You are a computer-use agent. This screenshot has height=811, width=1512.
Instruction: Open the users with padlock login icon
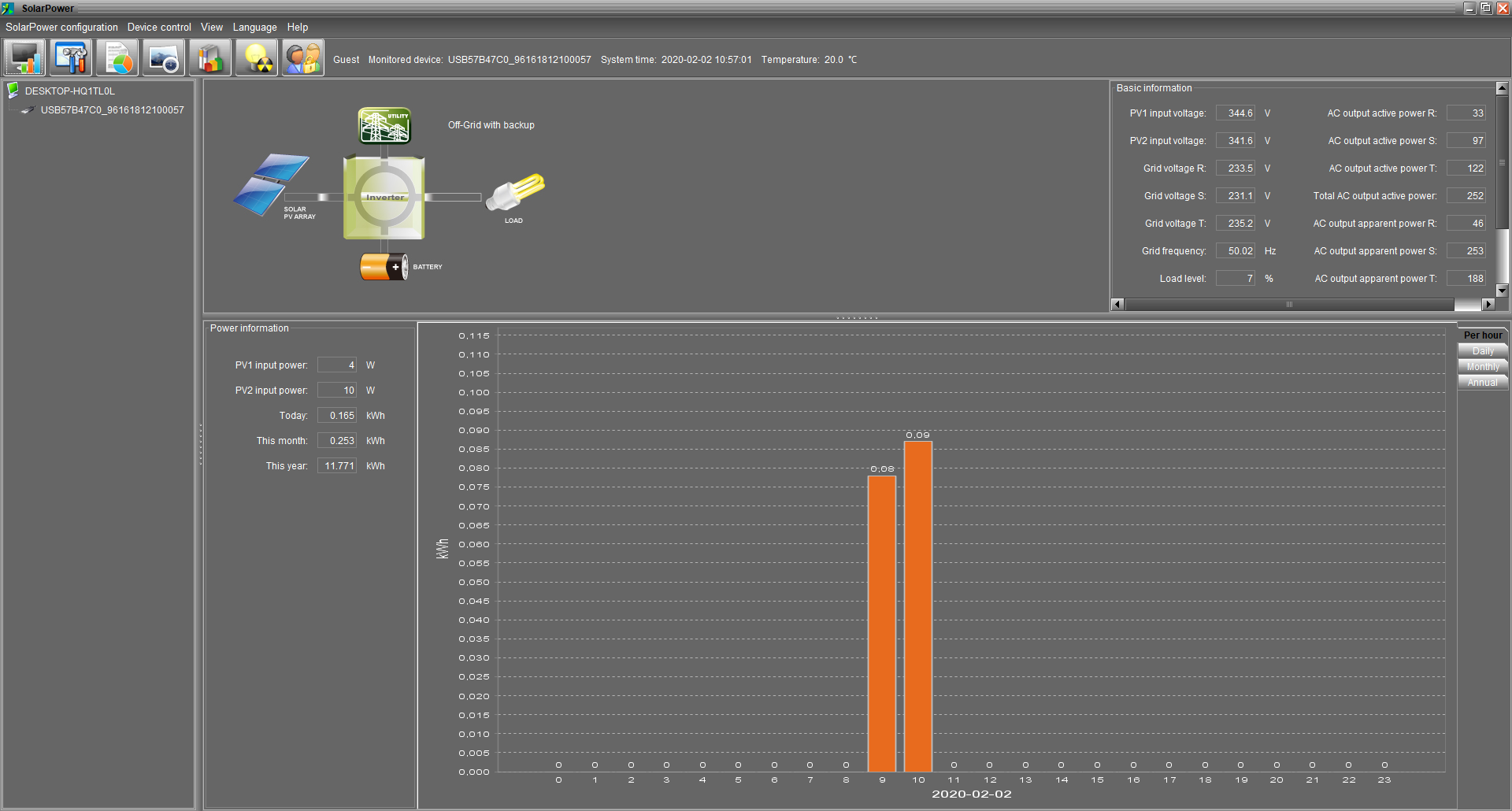coord(303,58)
